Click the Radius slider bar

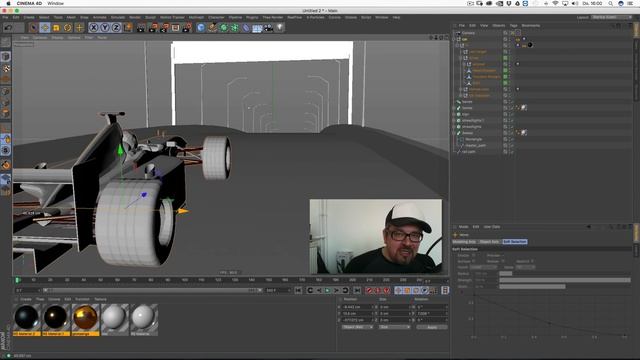pos(565,273)
